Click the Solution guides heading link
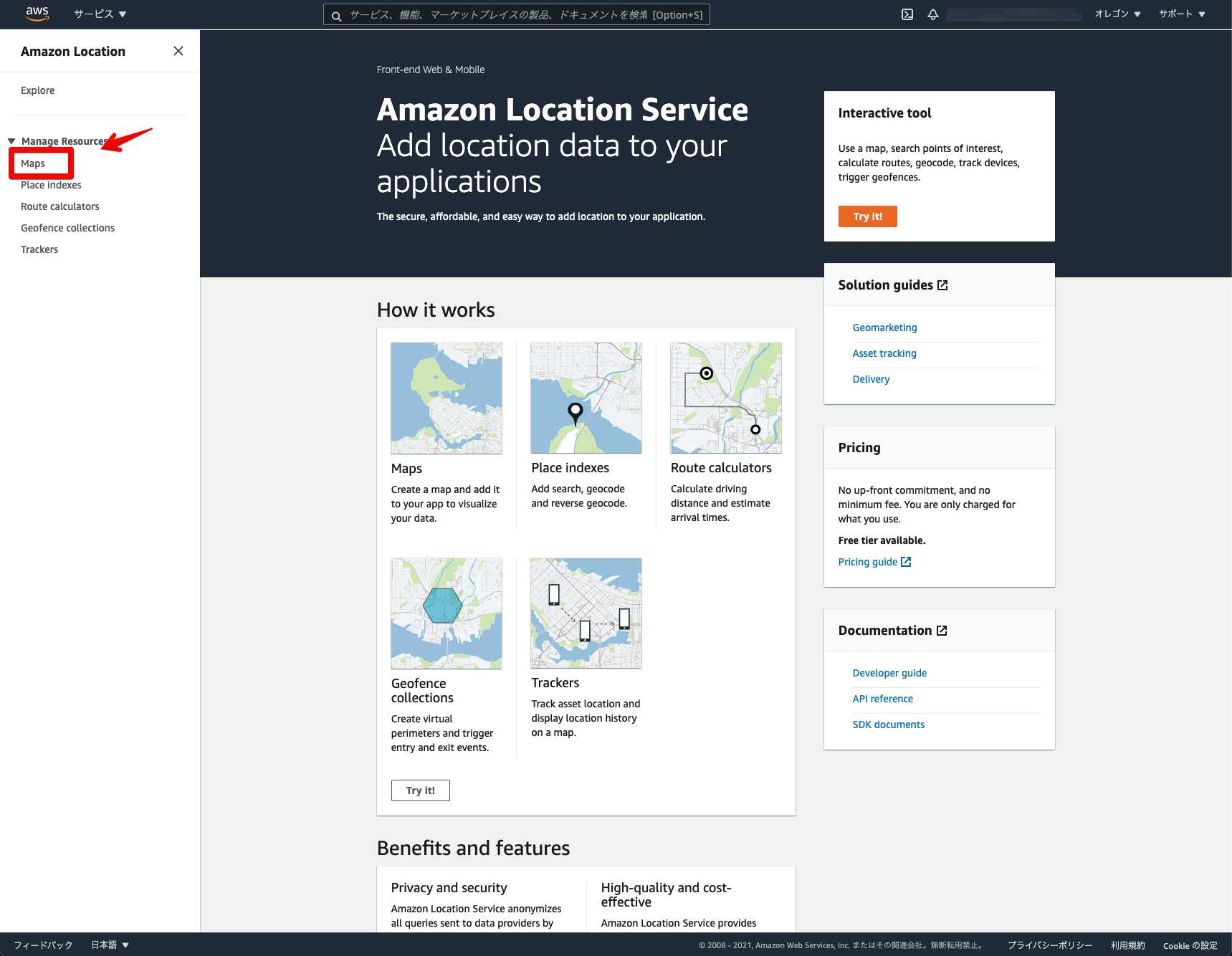The width and height of the screenshot is (1232, 956). point(886,285)
